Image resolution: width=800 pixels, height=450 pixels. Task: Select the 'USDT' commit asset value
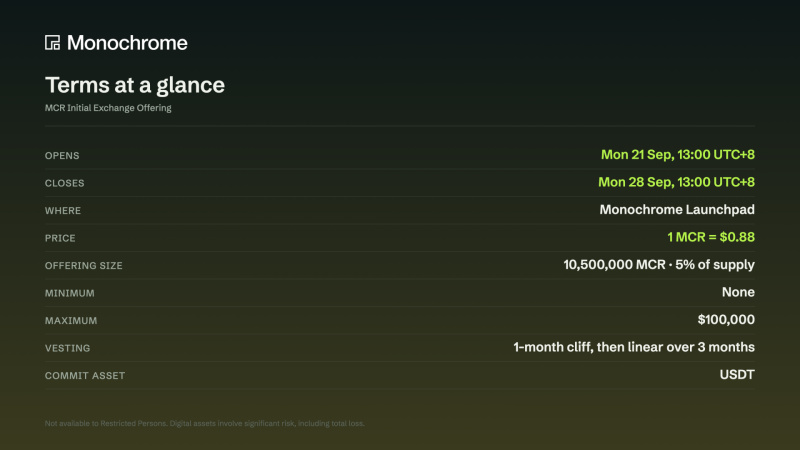click(x=737, y=375)
